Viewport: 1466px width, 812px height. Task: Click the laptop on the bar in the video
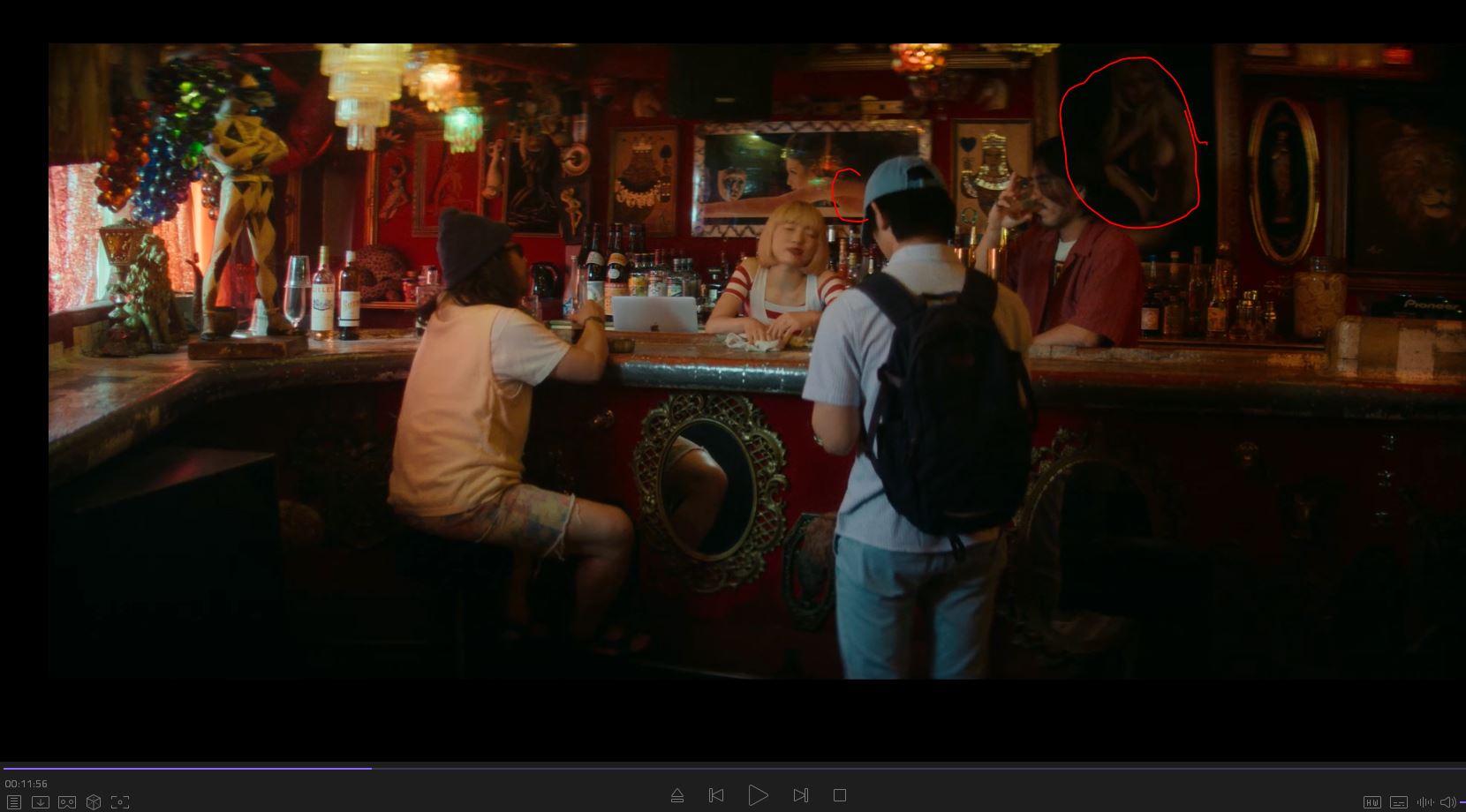pos(654,314)
